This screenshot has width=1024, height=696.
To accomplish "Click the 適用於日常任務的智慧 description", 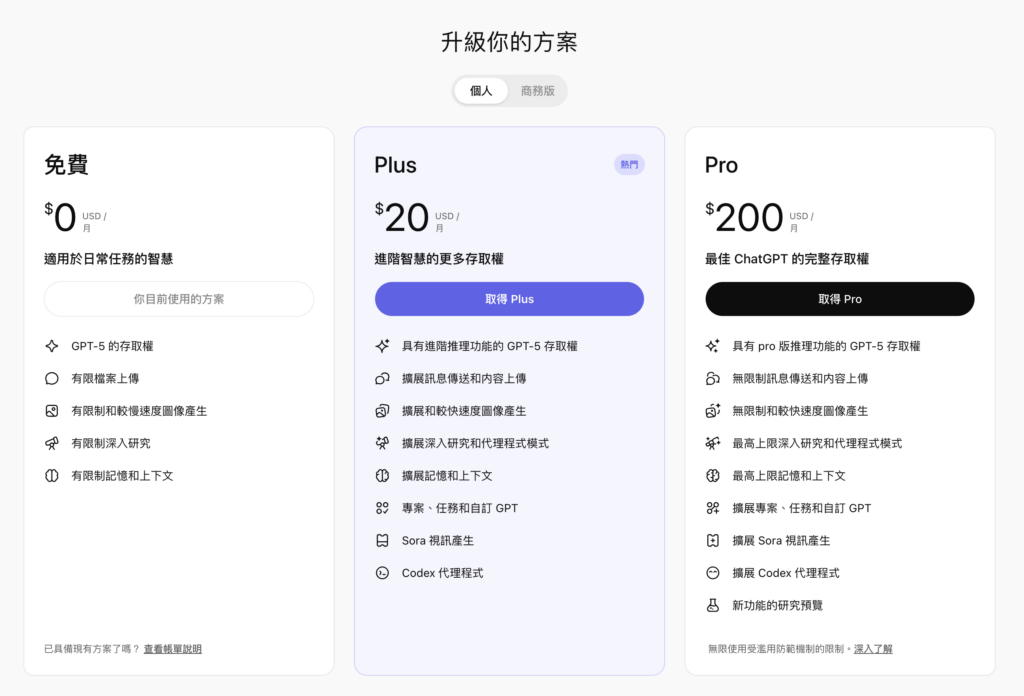I will click(108, 259).
